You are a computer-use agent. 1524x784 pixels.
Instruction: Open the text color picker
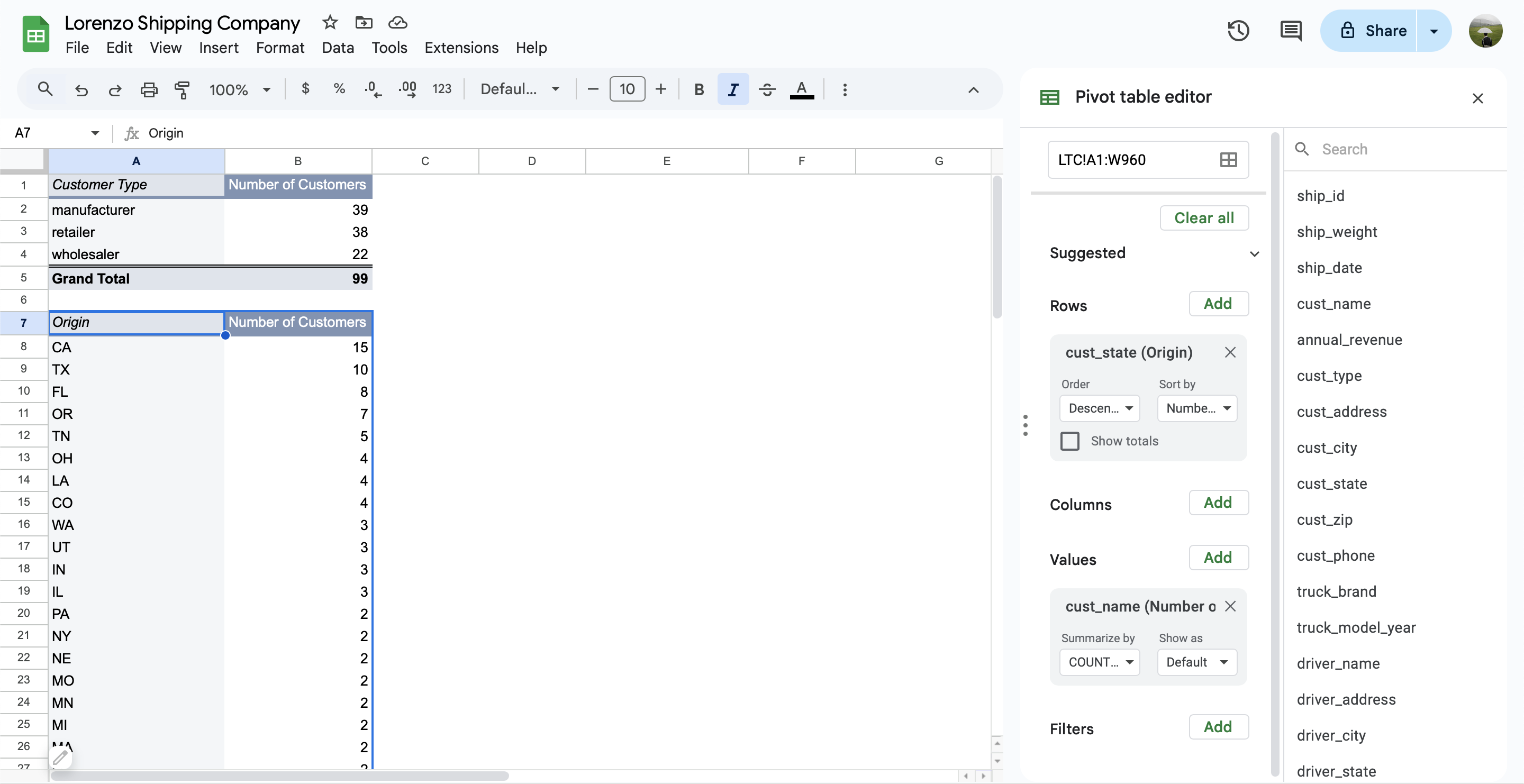pos(801,89)
